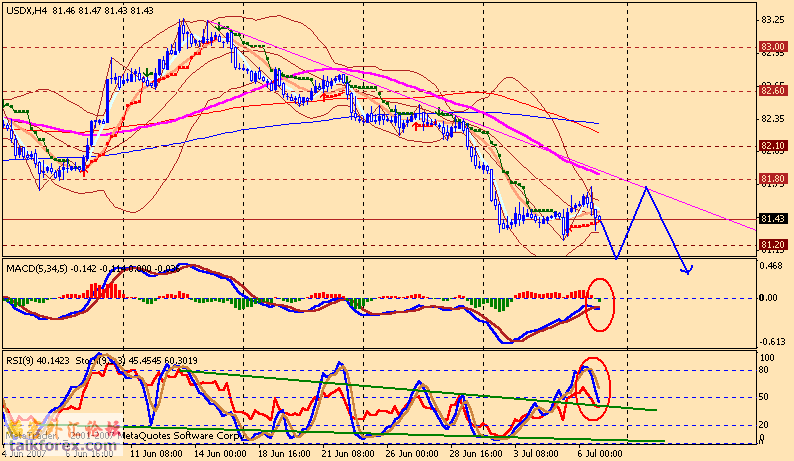
Task: Click the 6 Jul 00:00 time label
Action: coord(600,453)
